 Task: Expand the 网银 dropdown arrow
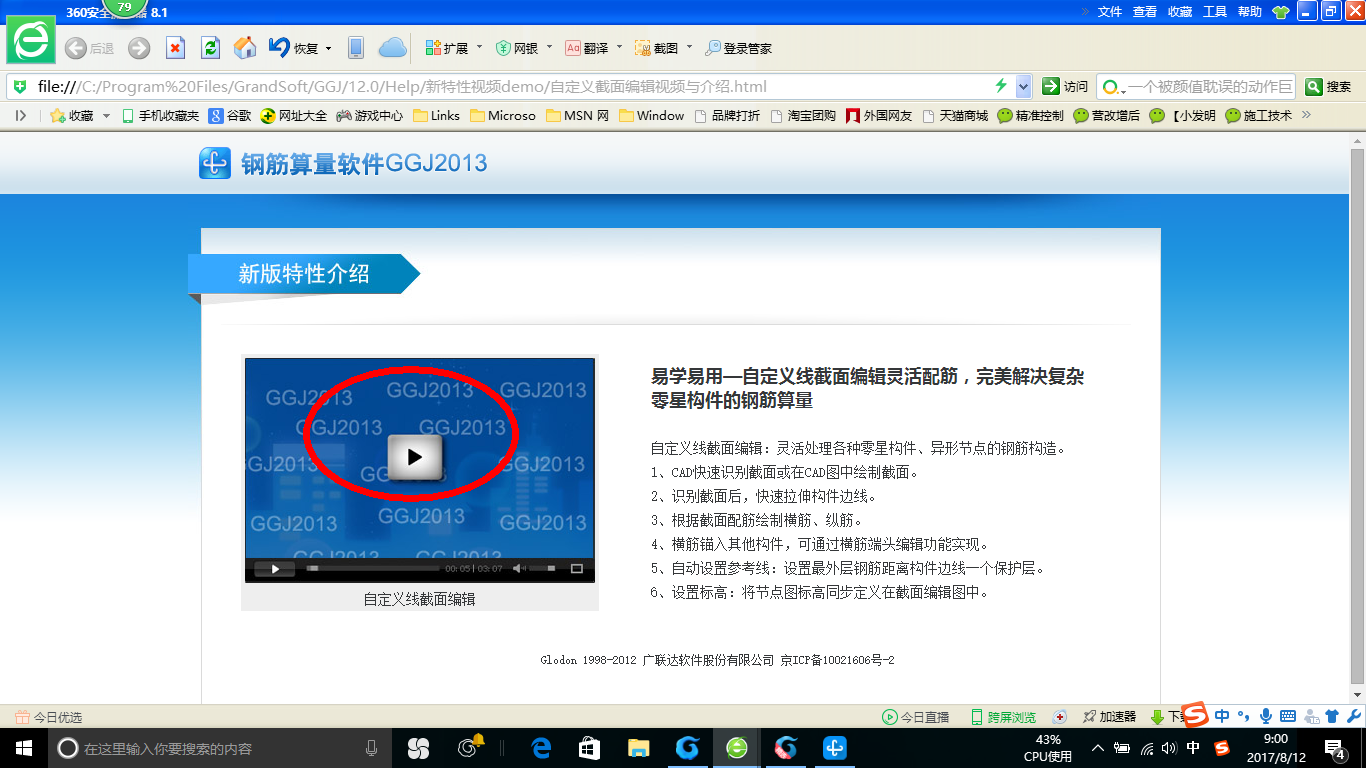coord(549,47)
